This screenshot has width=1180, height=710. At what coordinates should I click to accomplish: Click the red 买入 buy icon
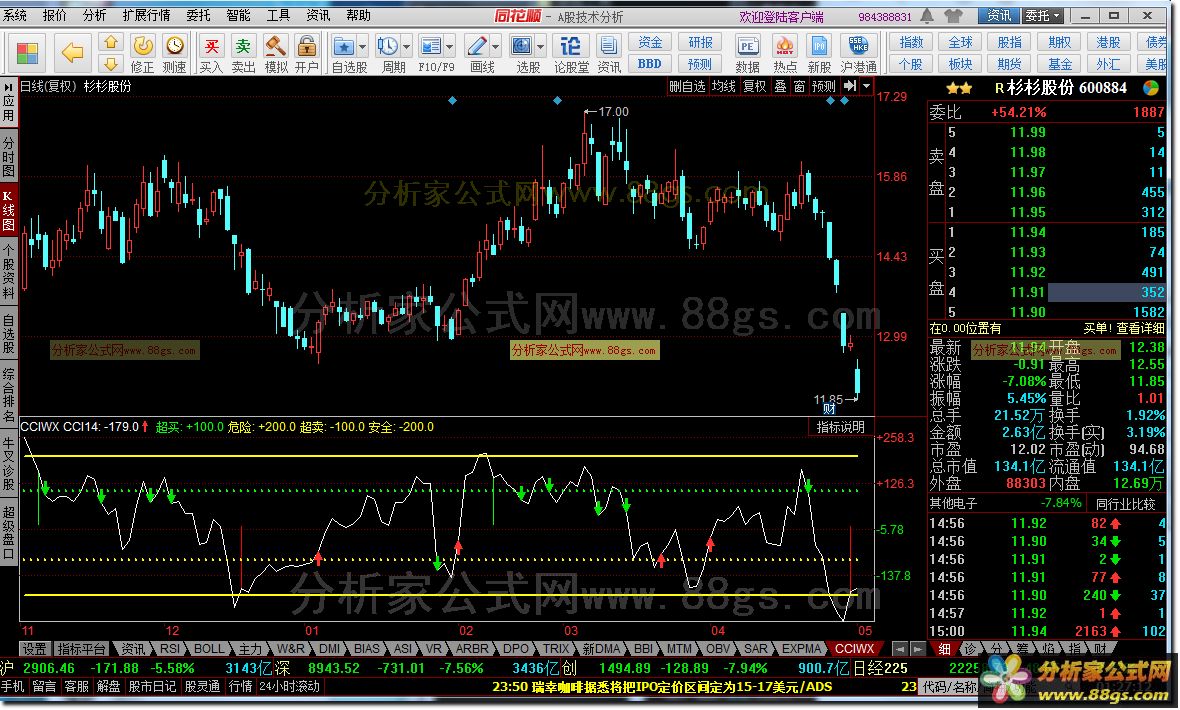coord(211,46)
